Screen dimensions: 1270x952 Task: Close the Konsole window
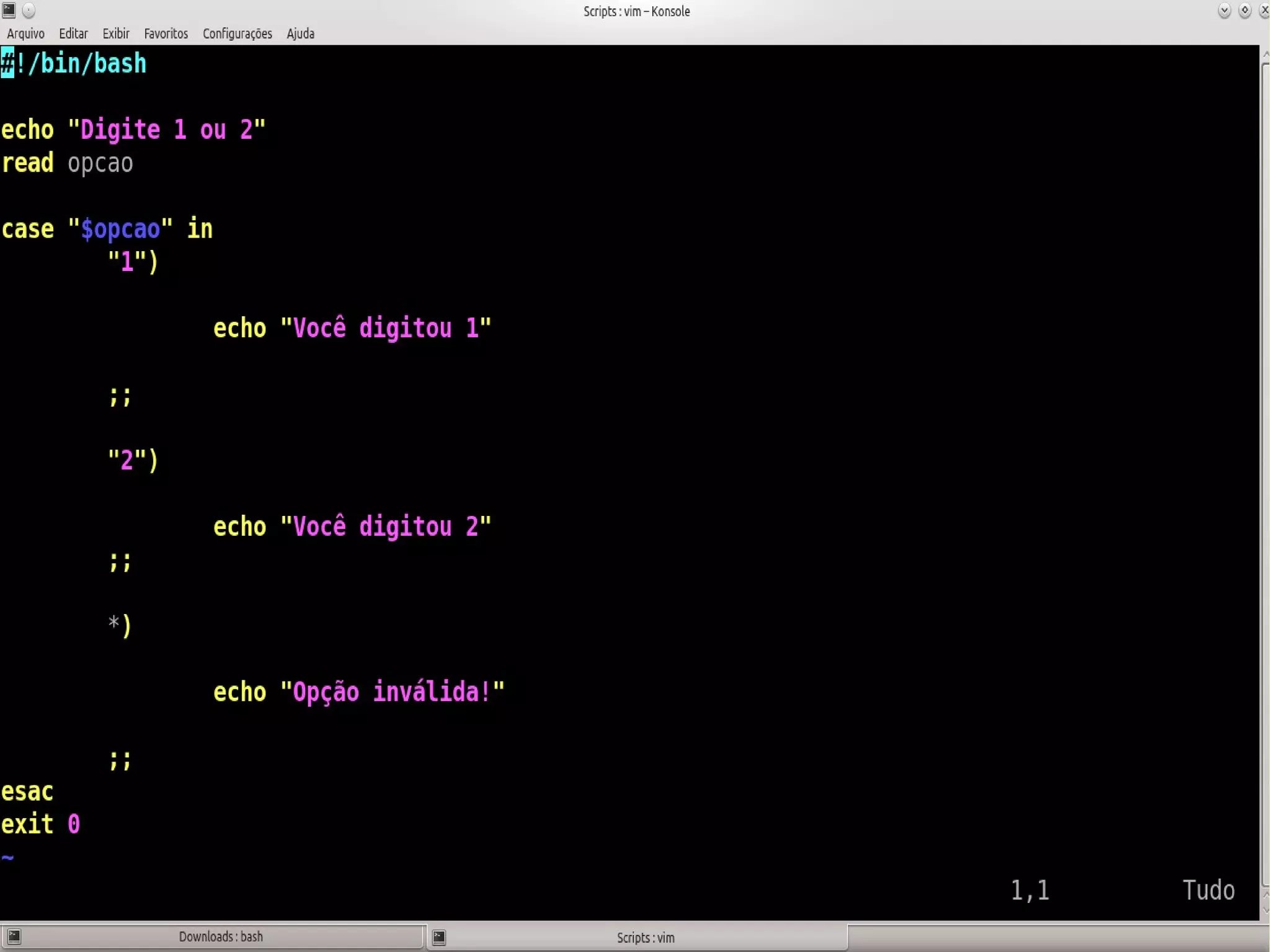pos(1264,11)
